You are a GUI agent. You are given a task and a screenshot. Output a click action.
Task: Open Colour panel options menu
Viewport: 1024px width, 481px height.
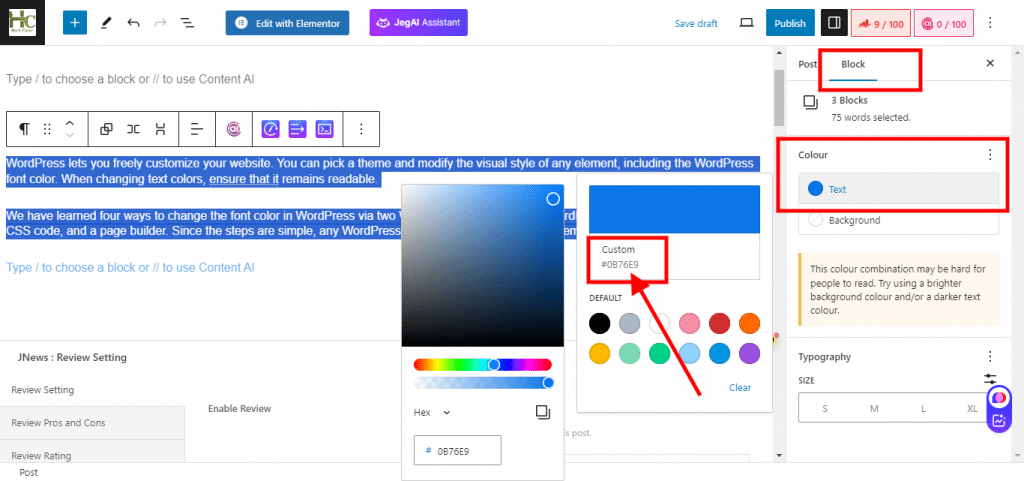(x=990, y=155)
